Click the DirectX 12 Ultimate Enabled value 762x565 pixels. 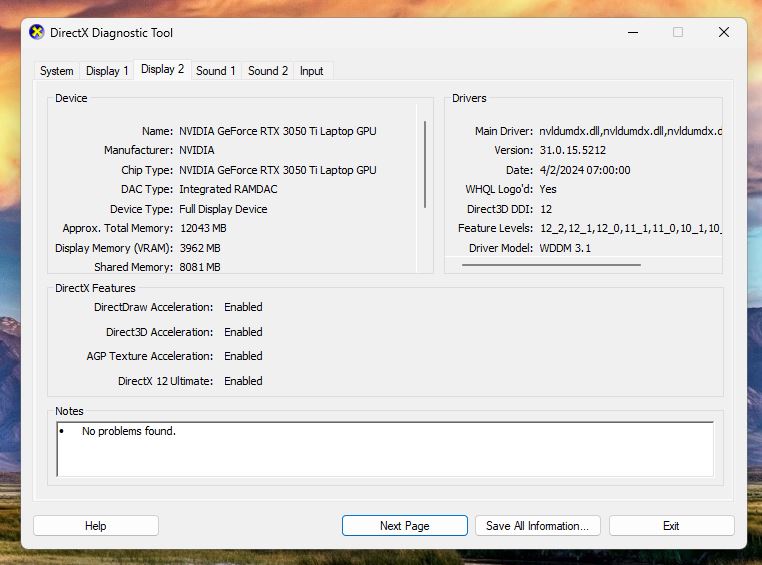point(243,381)
